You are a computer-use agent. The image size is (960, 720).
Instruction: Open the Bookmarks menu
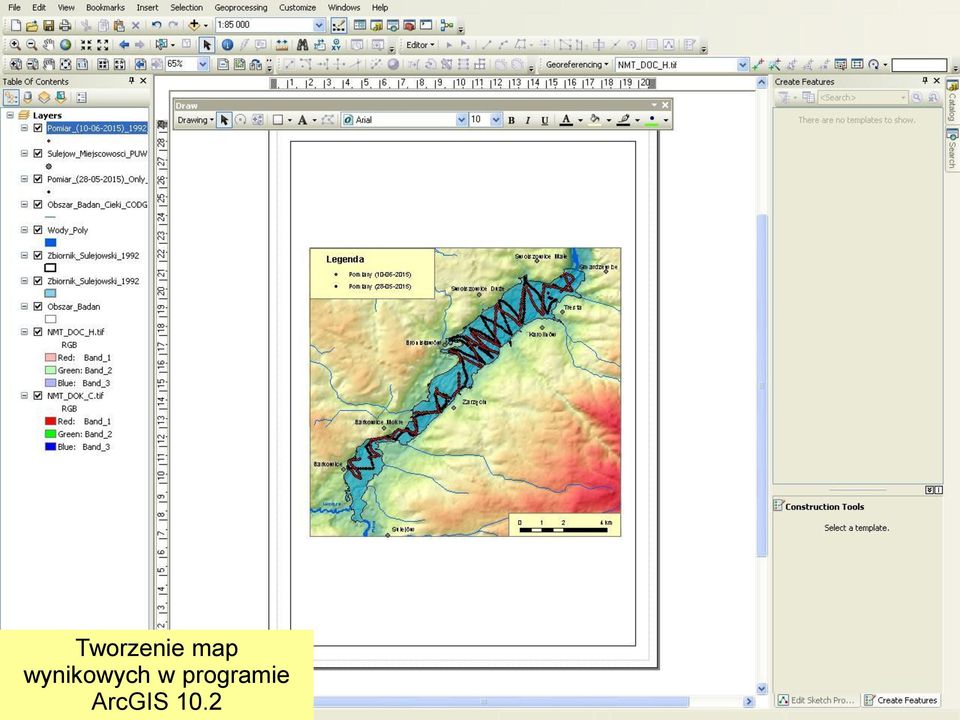pyautogui.click(x=105, y=7)
